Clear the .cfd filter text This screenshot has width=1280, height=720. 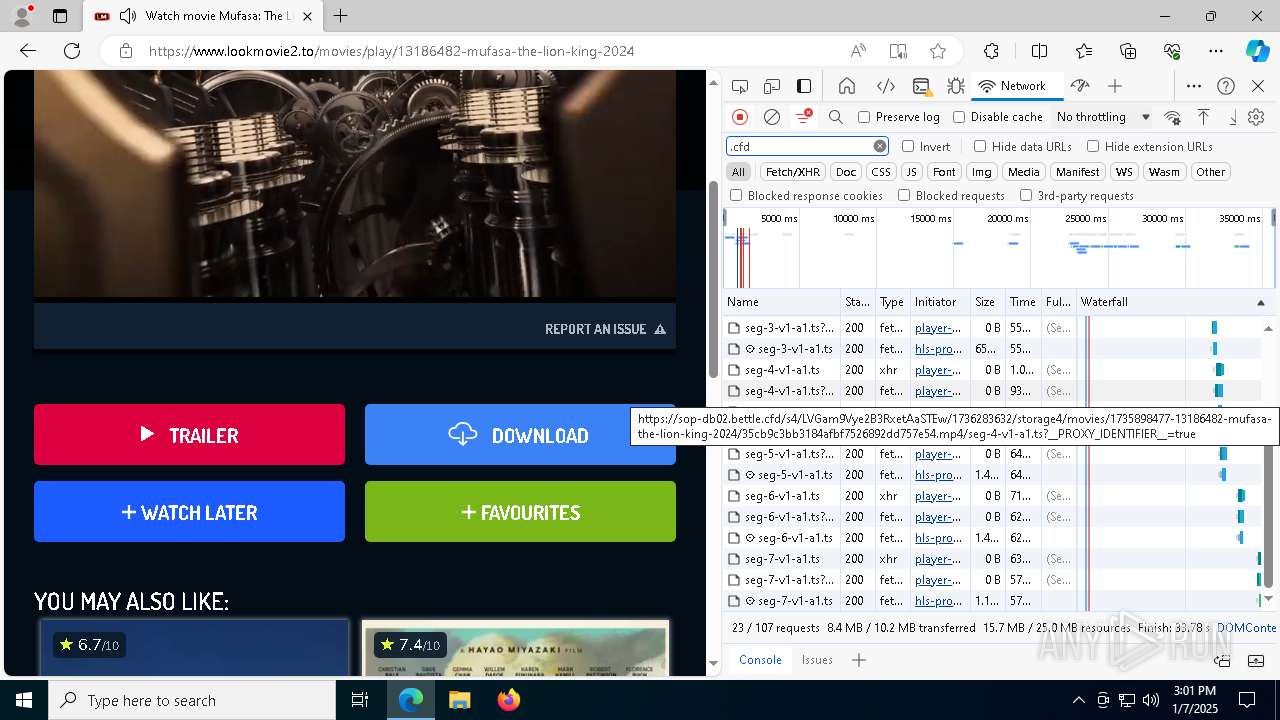[x=880, y=146]
